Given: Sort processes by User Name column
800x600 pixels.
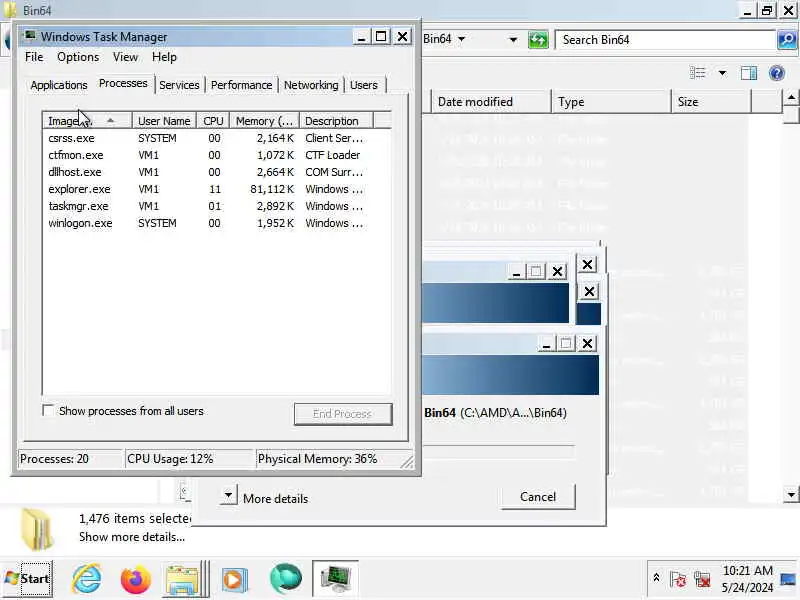Looking at the screenshot, I should tap(164, 121).
